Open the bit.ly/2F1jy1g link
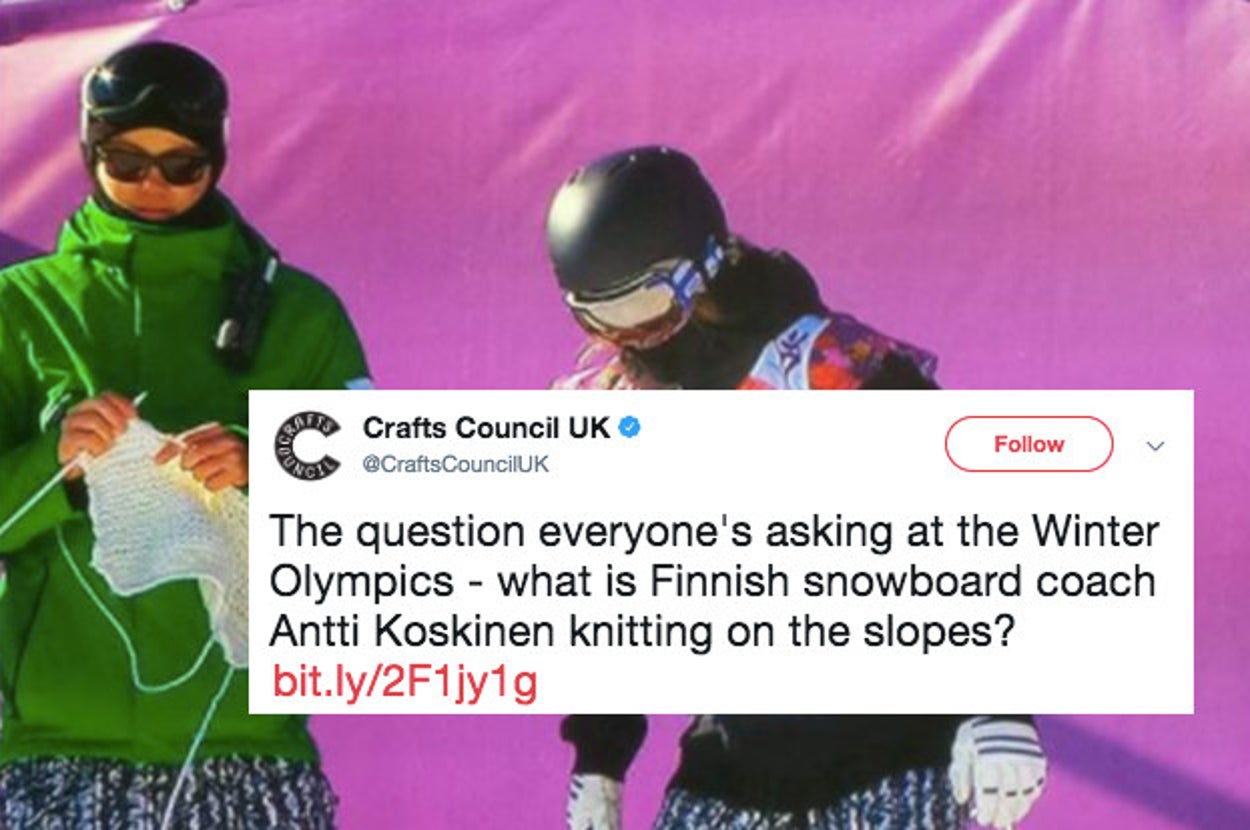Screen dimensions: 1250x830 point(405,683)
